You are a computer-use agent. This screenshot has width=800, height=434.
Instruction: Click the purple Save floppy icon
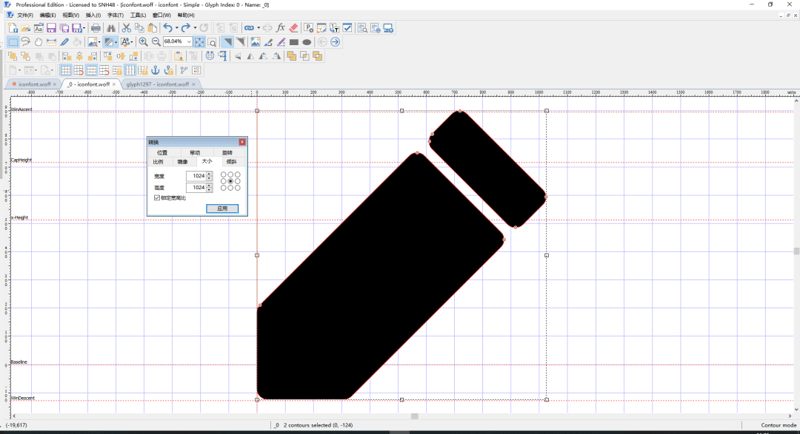(51, 29)
